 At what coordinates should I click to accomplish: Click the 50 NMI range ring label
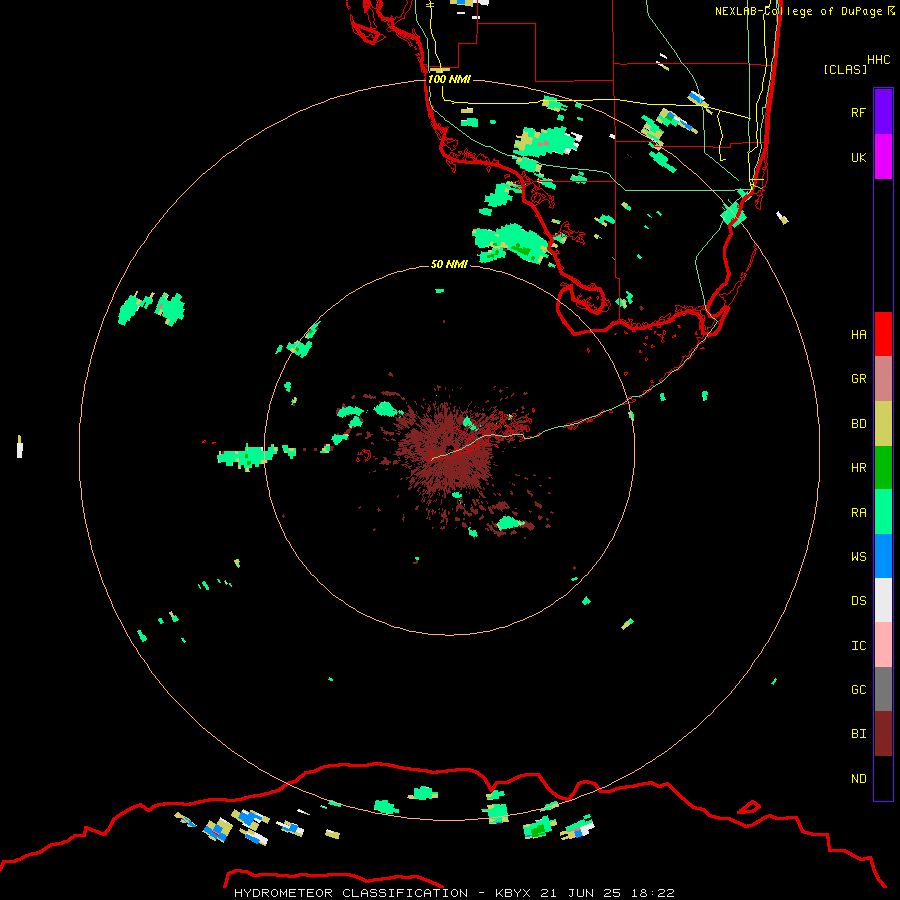pyautogui.click(x=449, y=264)
